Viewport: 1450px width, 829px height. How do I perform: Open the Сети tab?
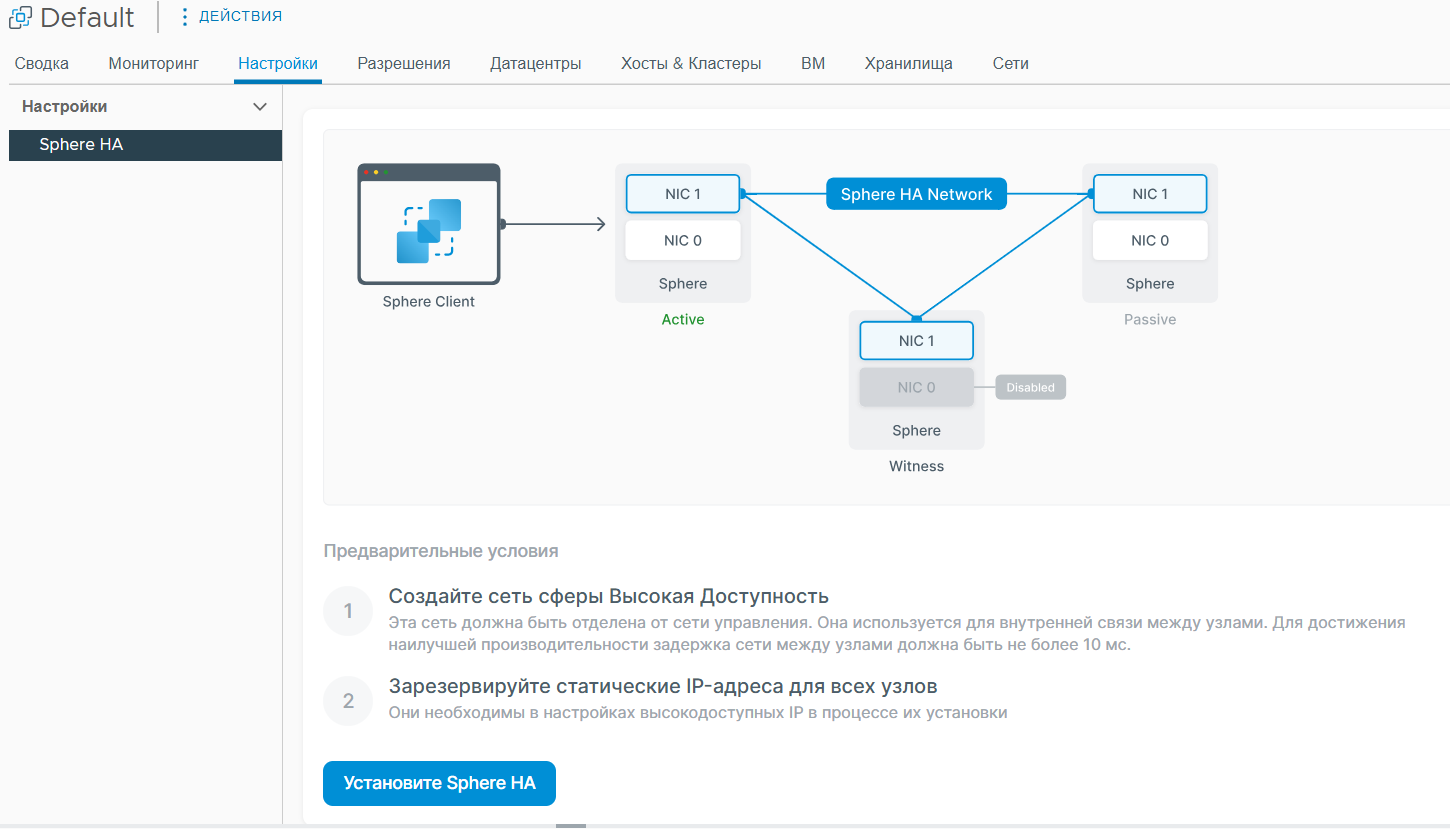(1011, 63)
